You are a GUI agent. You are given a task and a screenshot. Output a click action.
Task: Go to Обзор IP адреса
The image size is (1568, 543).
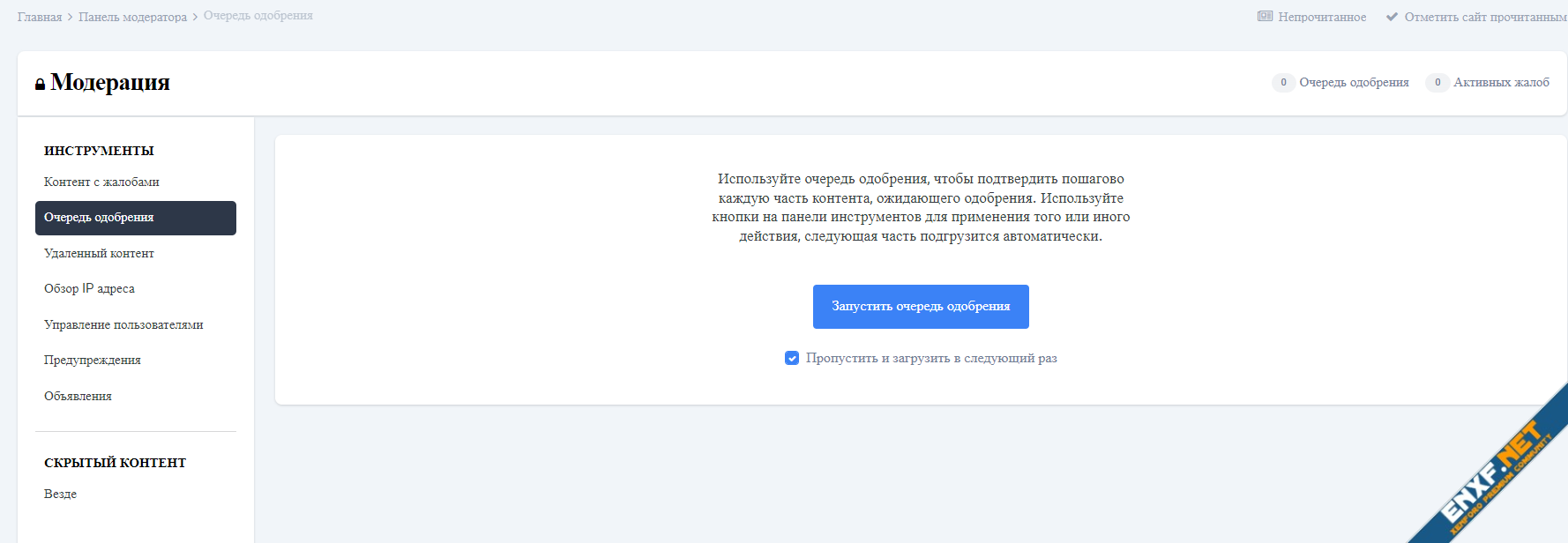click(89, 288)
